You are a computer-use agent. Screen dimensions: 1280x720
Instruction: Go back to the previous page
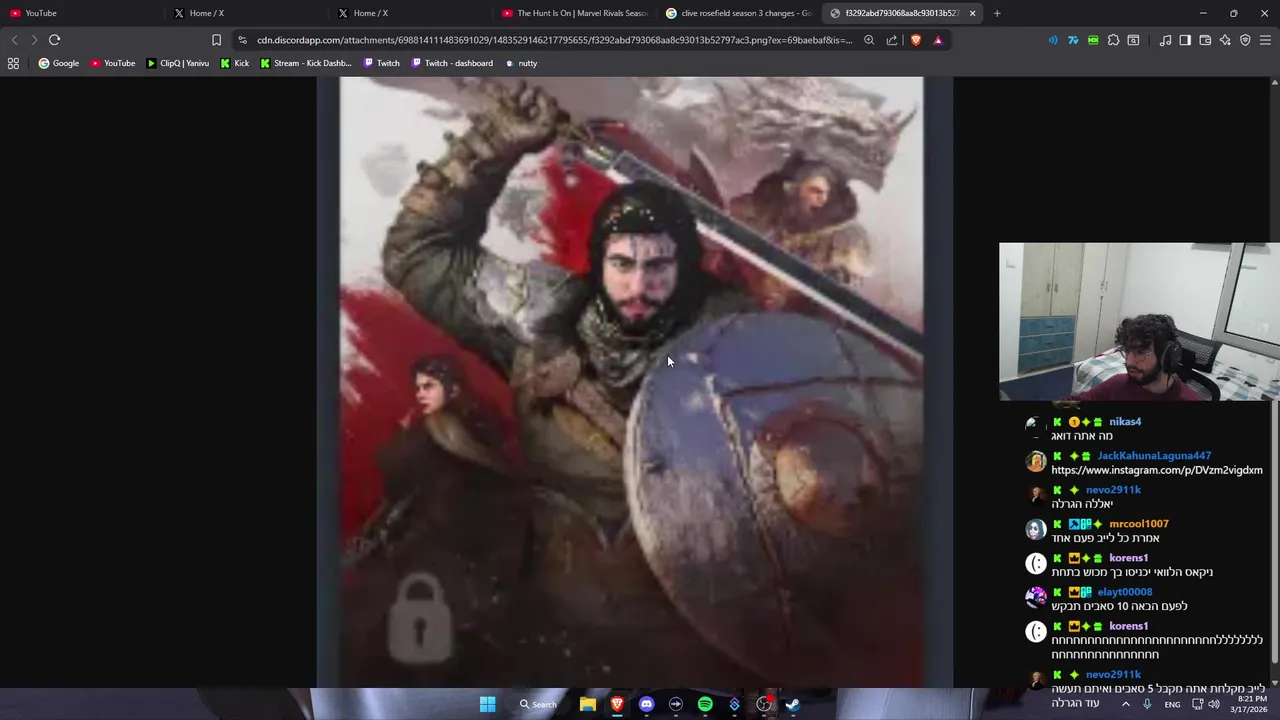tap(14, 40)
